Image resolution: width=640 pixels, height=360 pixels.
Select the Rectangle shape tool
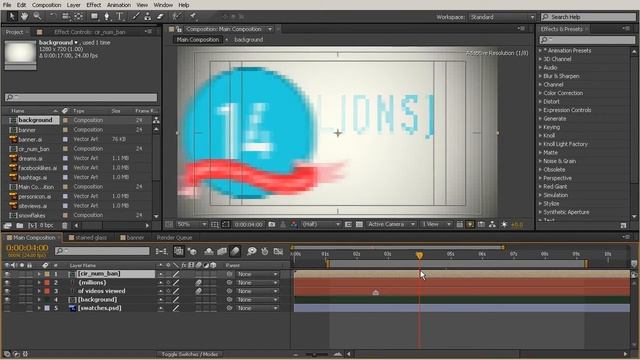(94, 16)
